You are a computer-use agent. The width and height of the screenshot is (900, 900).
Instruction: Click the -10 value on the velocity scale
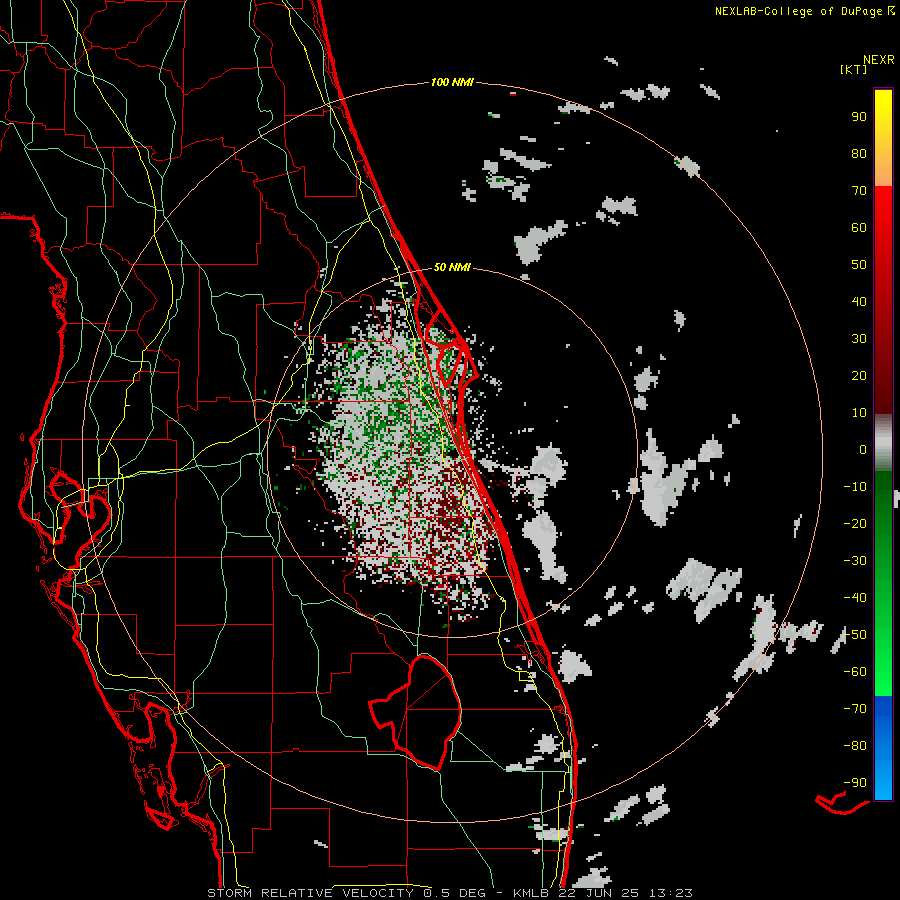(x=855, y=487)
